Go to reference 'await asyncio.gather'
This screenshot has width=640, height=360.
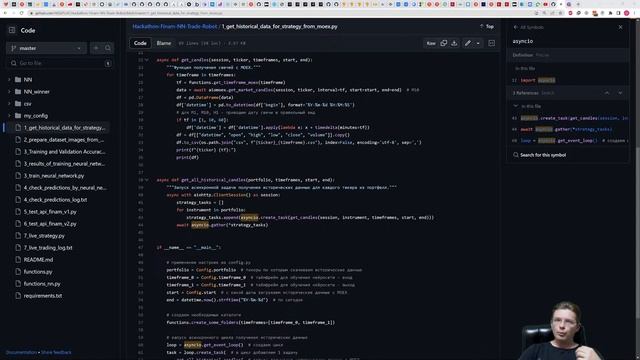click(x=567, y=129)
